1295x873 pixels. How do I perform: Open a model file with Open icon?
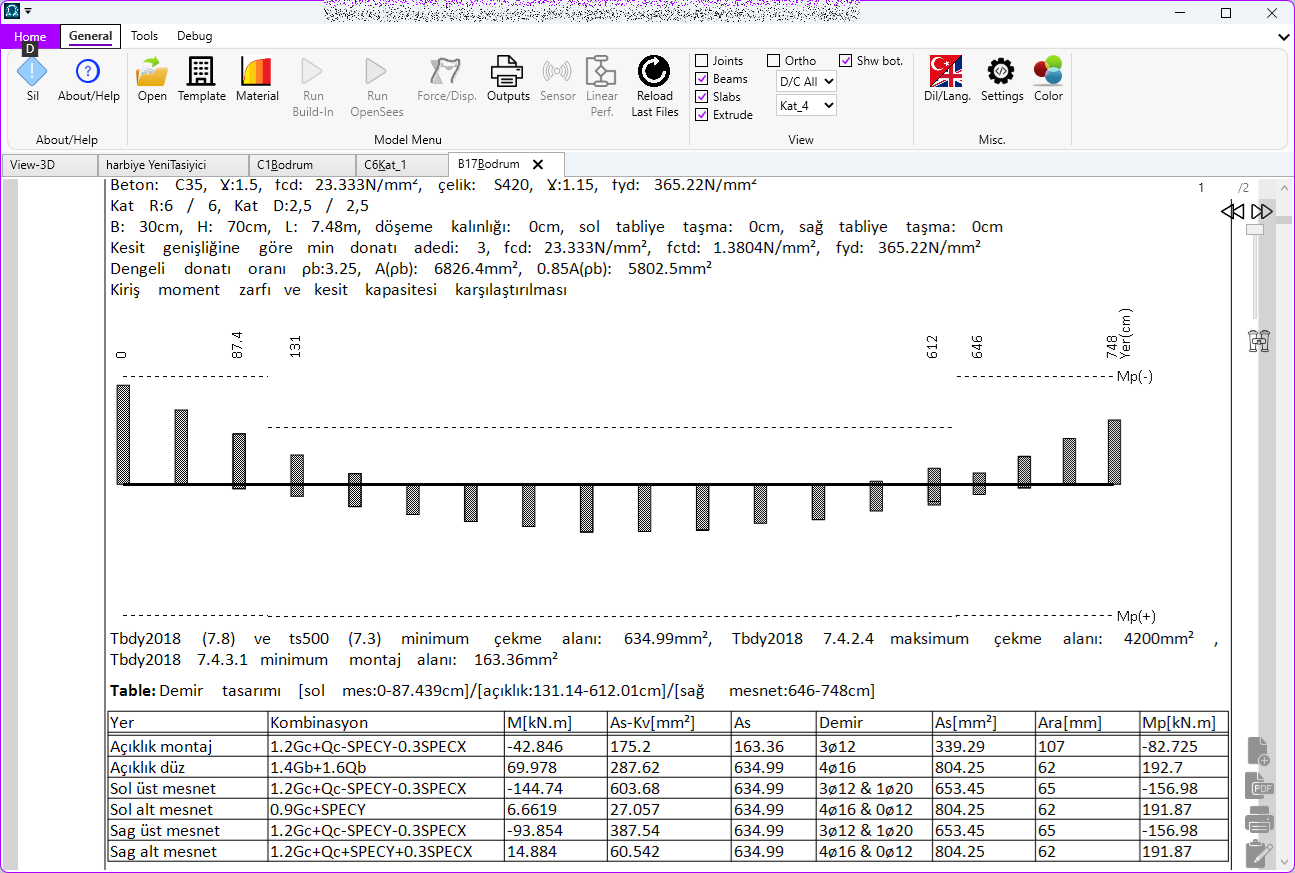(x=152, y=78)
